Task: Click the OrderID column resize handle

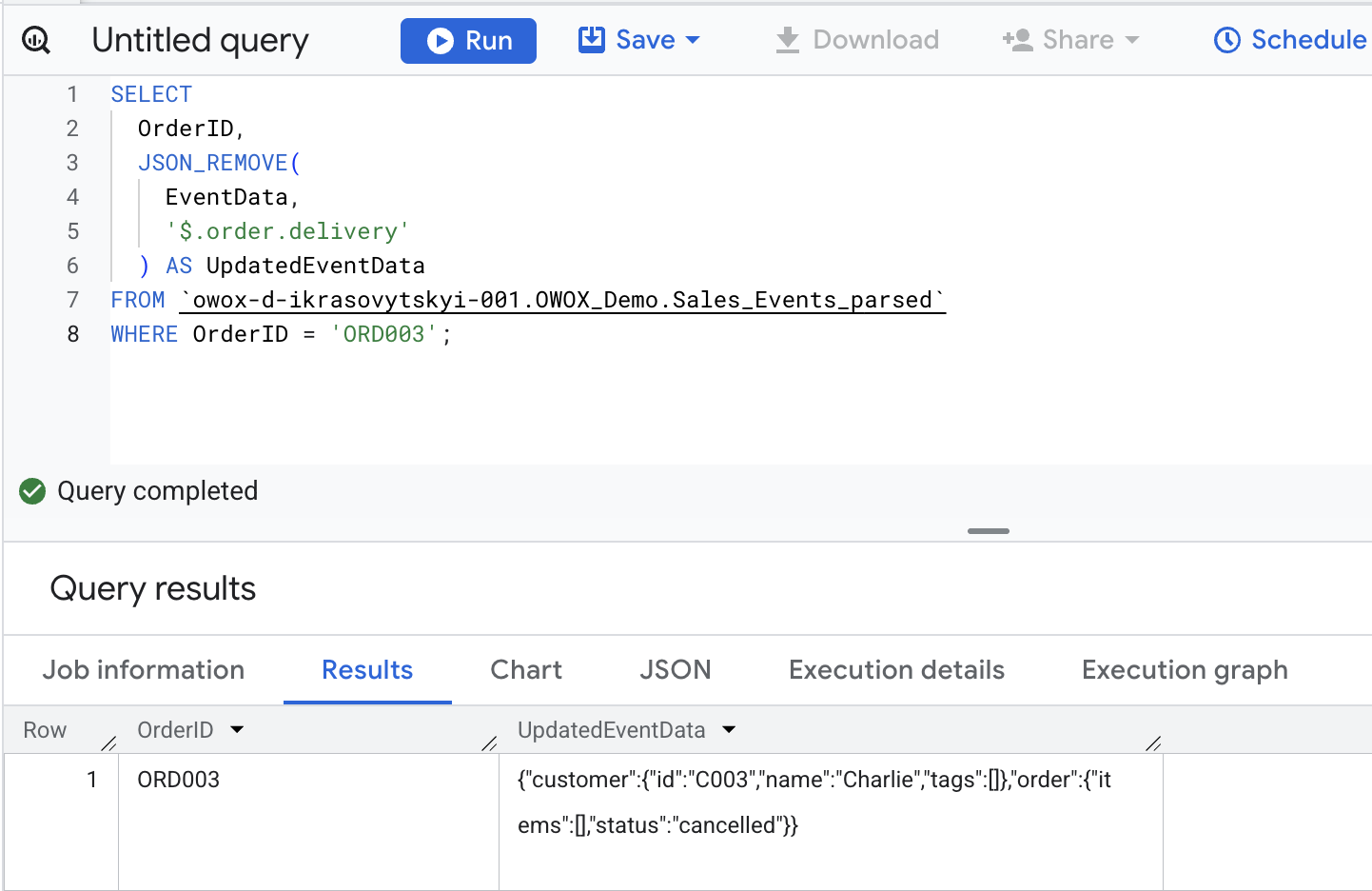Action: click(489, 743)
